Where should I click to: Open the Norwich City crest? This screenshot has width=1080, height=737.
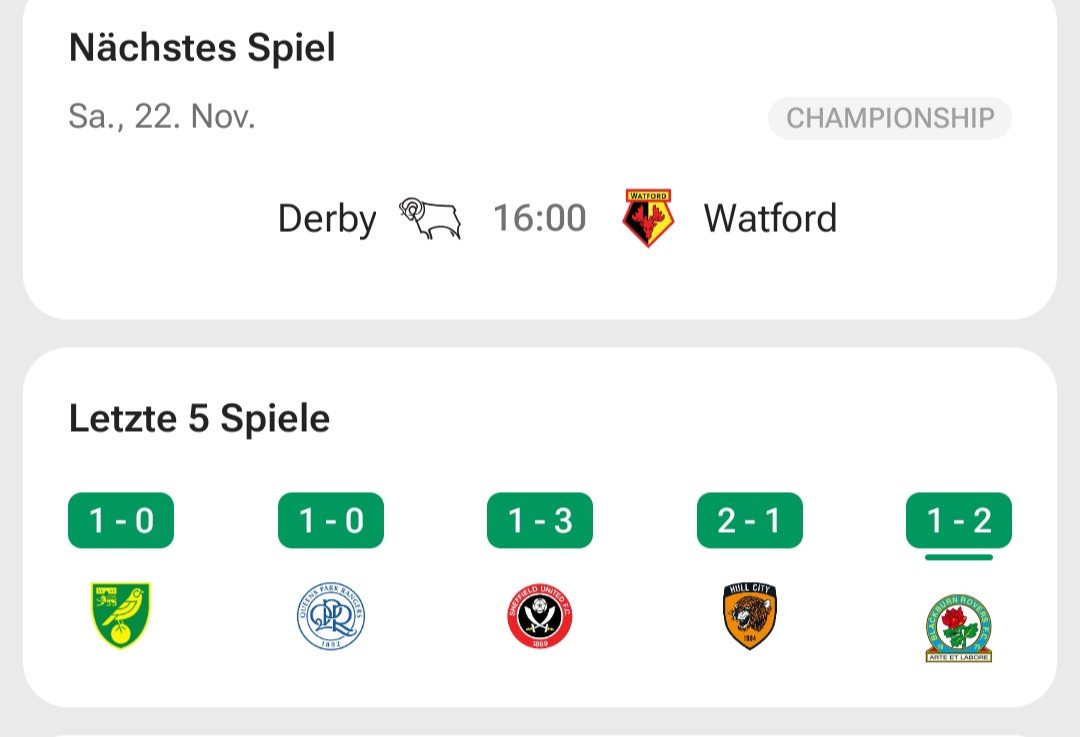pos(120,616)
